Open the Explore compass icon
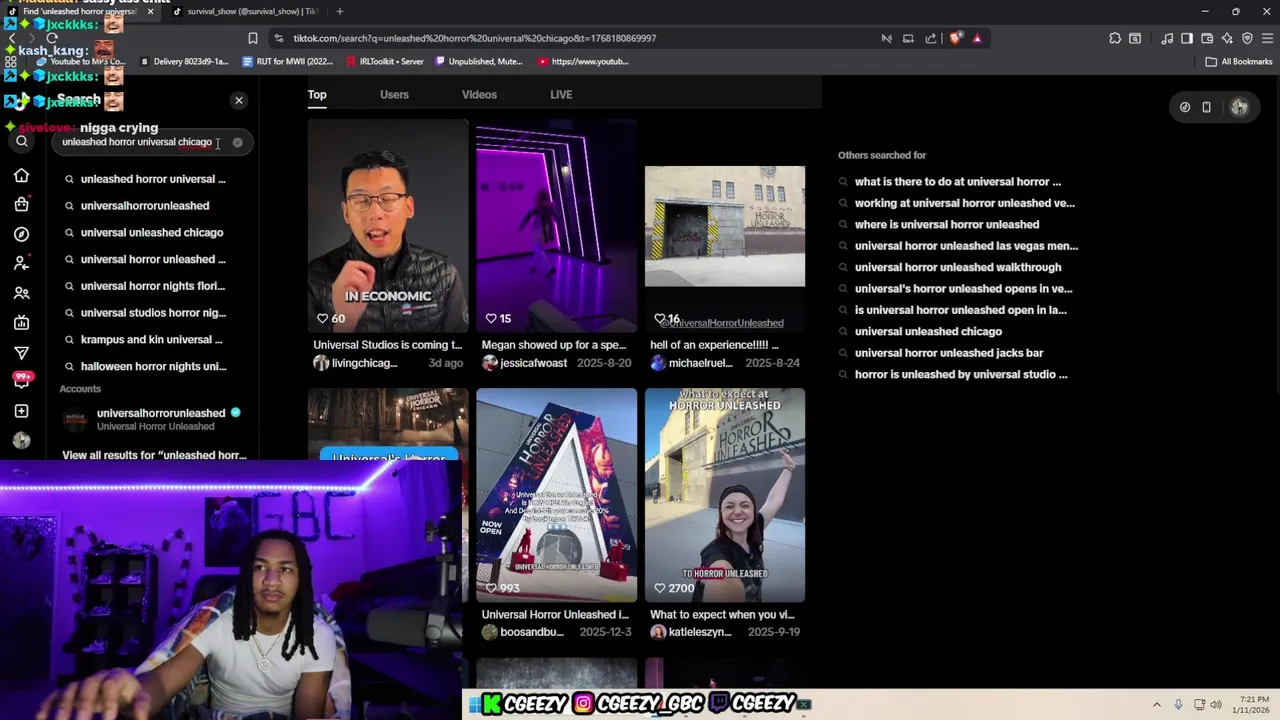This screenshot has height=720, width=1280. point(21,234)
